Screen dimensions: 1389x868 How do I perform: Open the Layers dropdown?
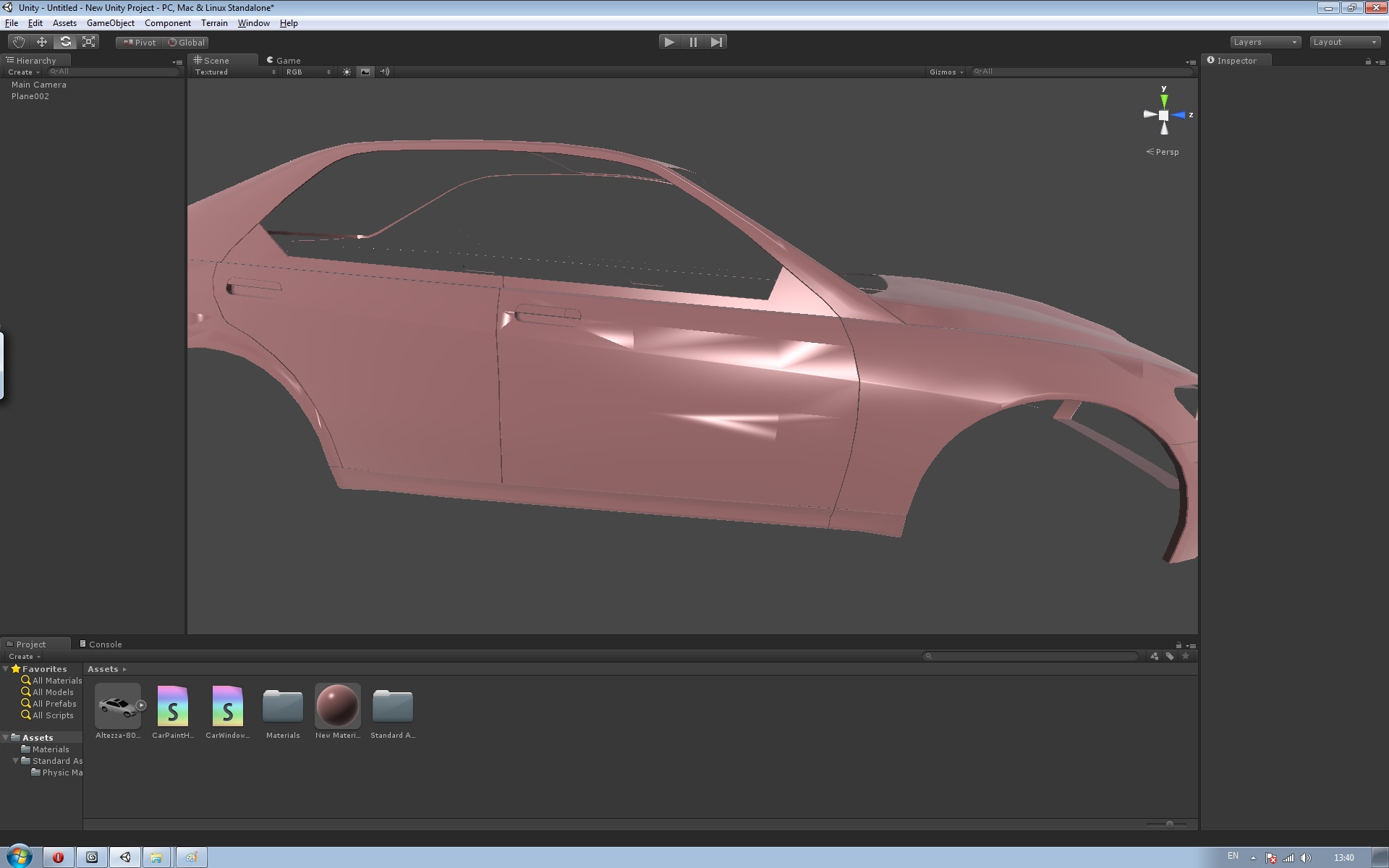[x=1265, y=42]
